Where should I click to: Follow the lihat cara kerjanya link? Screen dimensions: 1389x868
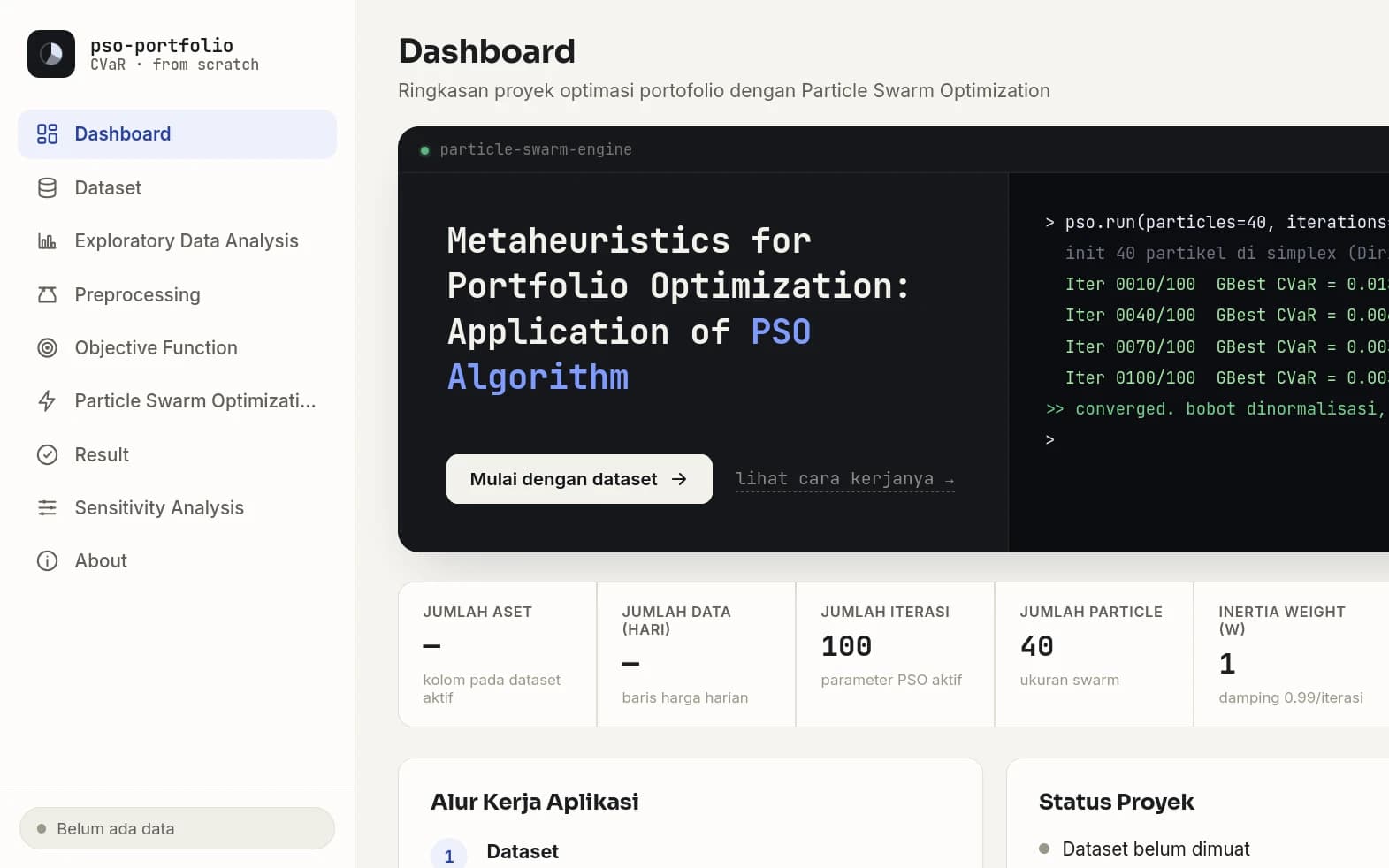(x=844, y=479)
